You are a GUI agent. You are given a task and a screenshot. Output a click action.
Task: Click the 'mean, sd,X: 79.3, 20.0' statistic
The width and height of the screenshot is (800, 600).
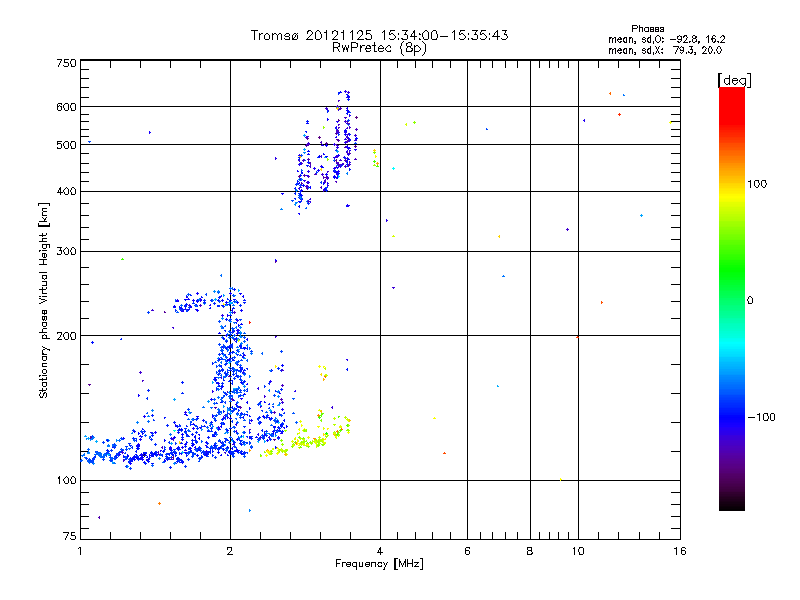[x=665, y=50]
